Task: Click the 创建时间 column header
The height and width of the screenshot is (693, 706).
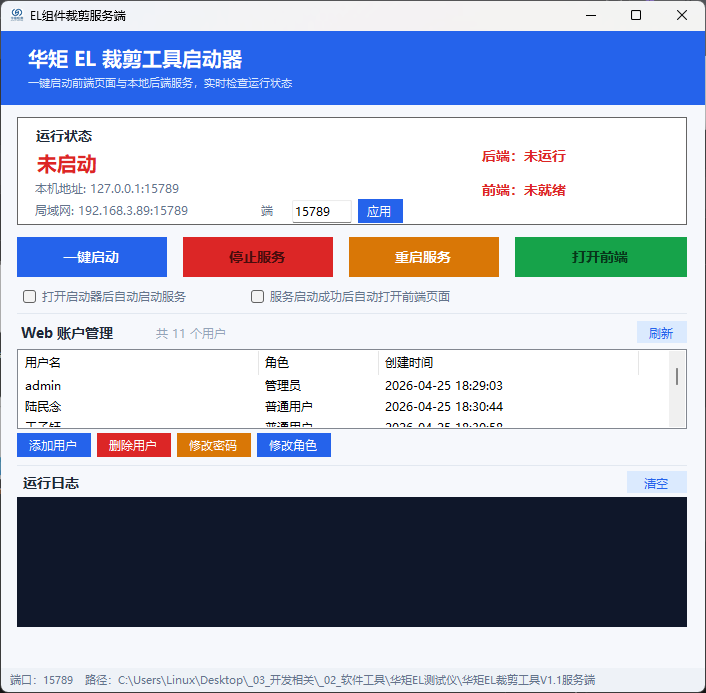Action: [508, 362]
